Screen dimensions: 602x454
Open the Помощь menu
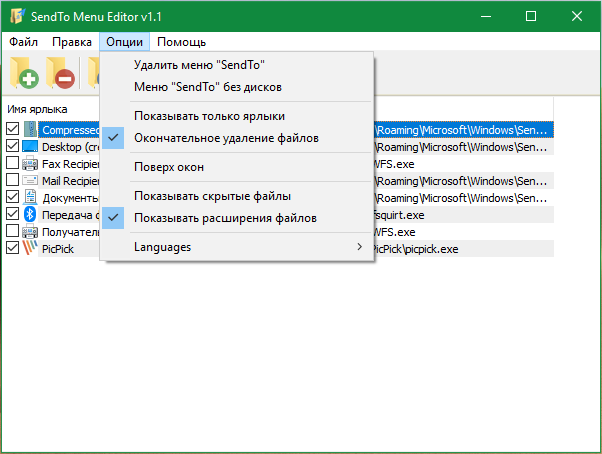click(x=181, y=42)
